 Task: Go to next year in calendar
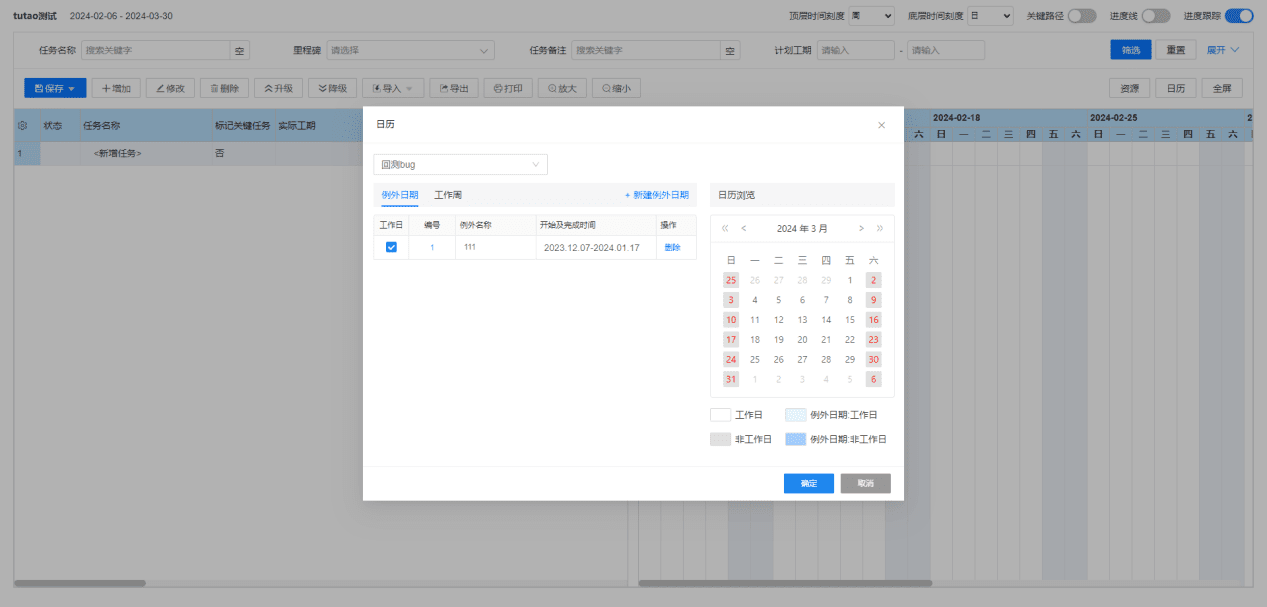tap(880, 229)
